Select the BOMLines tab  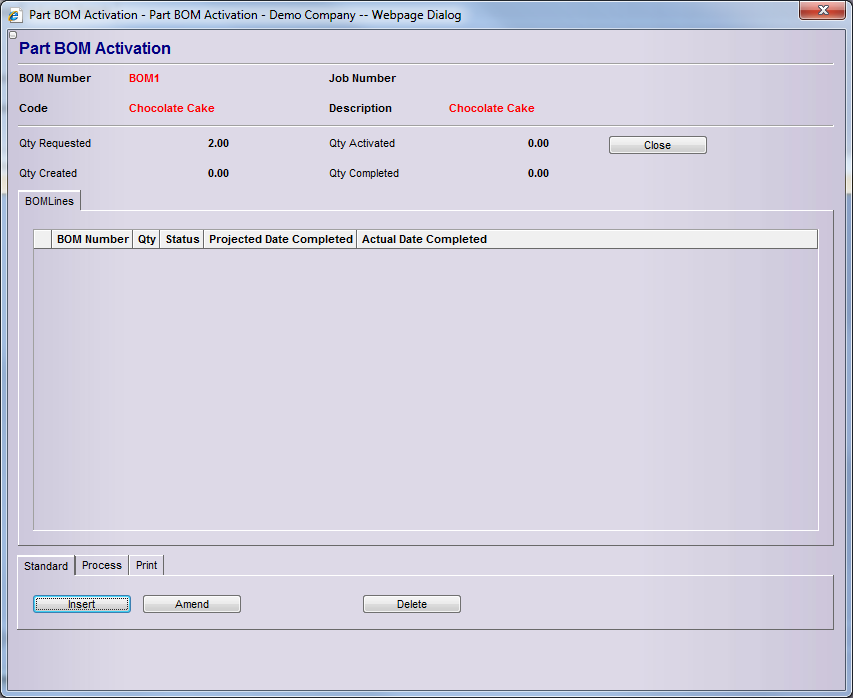pos(50,201)
